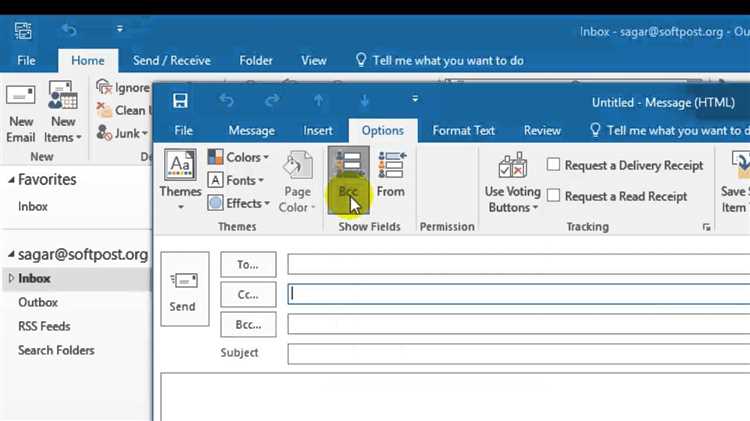The image size is (750, 421).
Task: Expand the Colors dropdown
Action: tap(239, 157)
